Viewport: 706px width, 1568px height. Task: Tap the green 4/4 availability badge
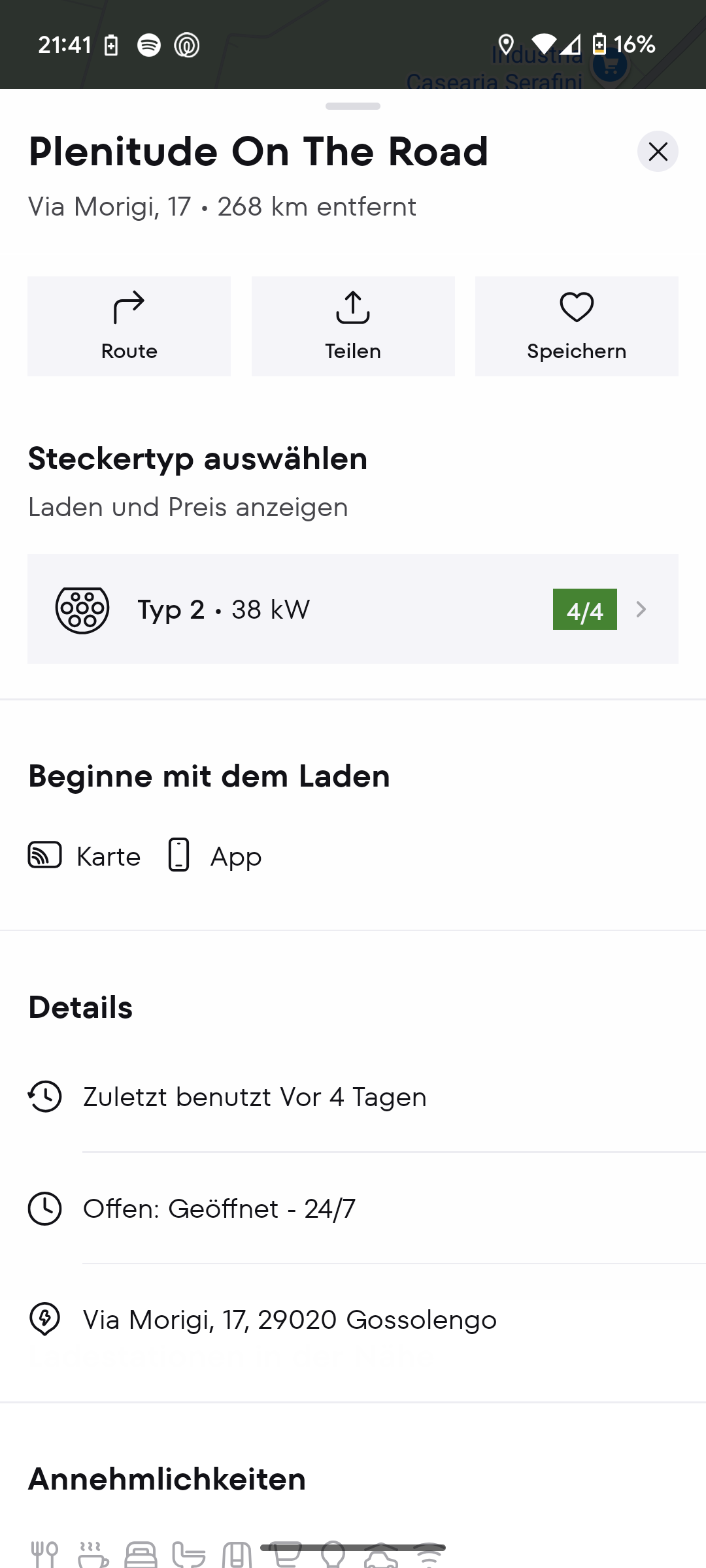[x=585, y=610]
